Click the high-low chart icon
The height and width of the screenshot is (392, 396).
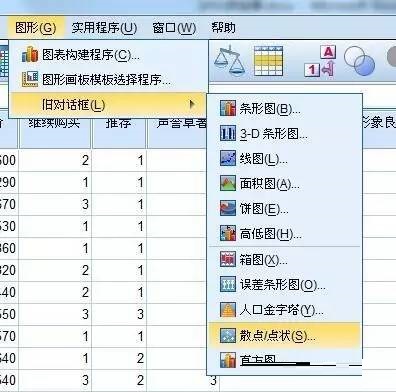coord(228,233)
